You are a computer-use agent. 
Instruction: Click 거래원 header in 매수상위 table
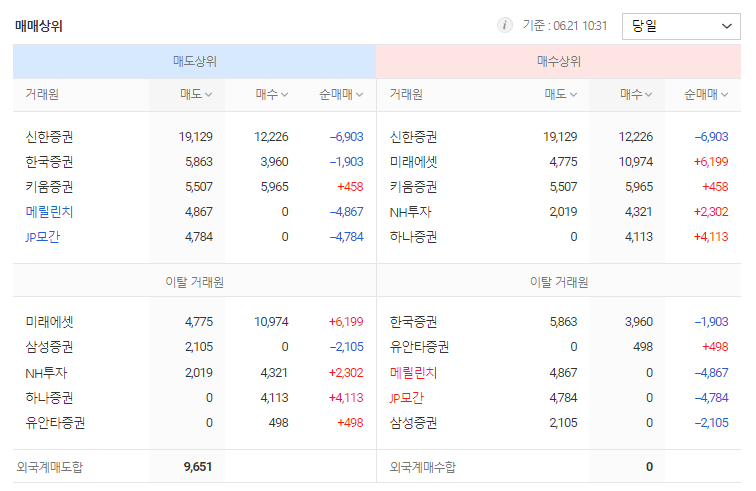(x=406, y=95)
